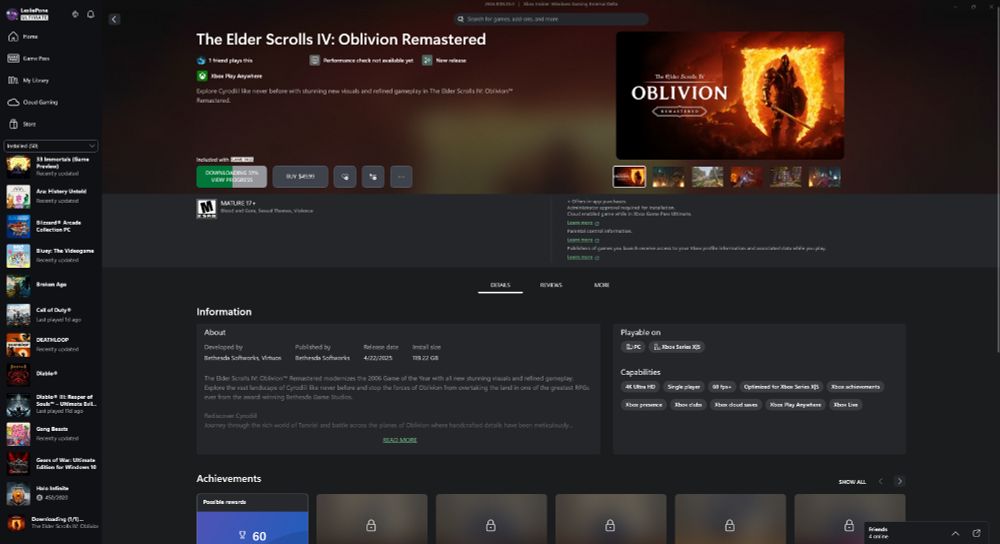Open the more options ellipsis button

401,177
